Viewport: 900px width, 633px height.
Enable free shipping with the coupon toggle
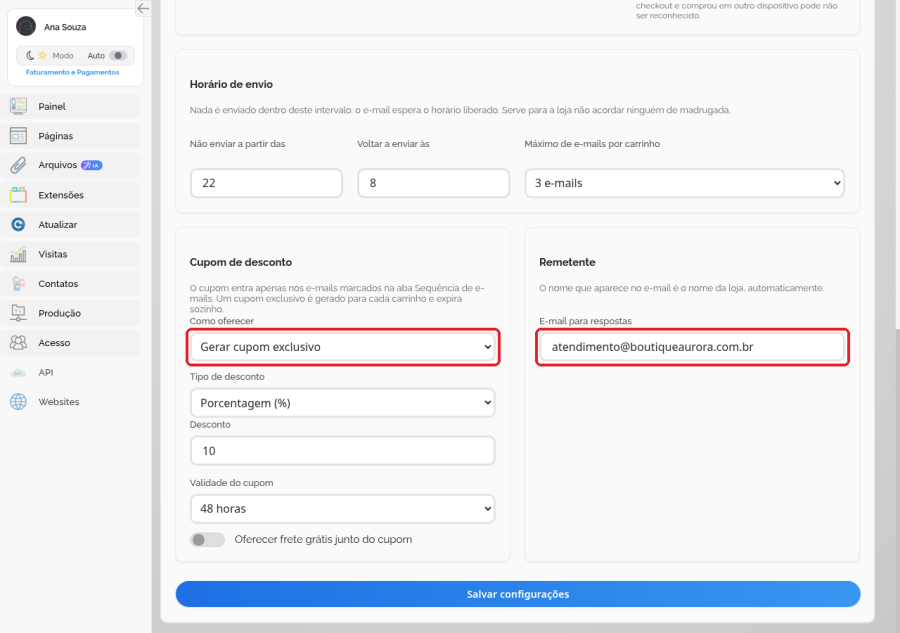pos(207,539)
